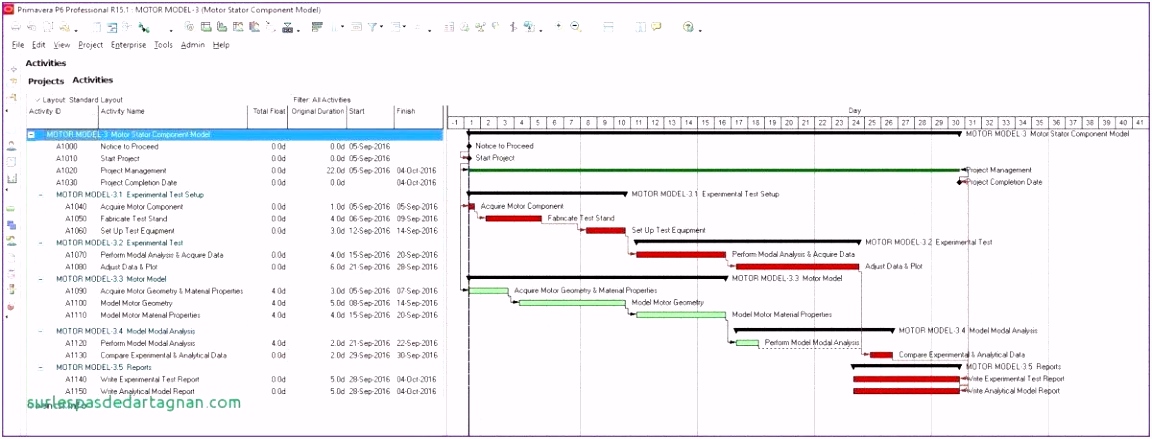Click the green Project Management Gantt bar
This screenshot has height=439, width=1152.
click(714, 170)
